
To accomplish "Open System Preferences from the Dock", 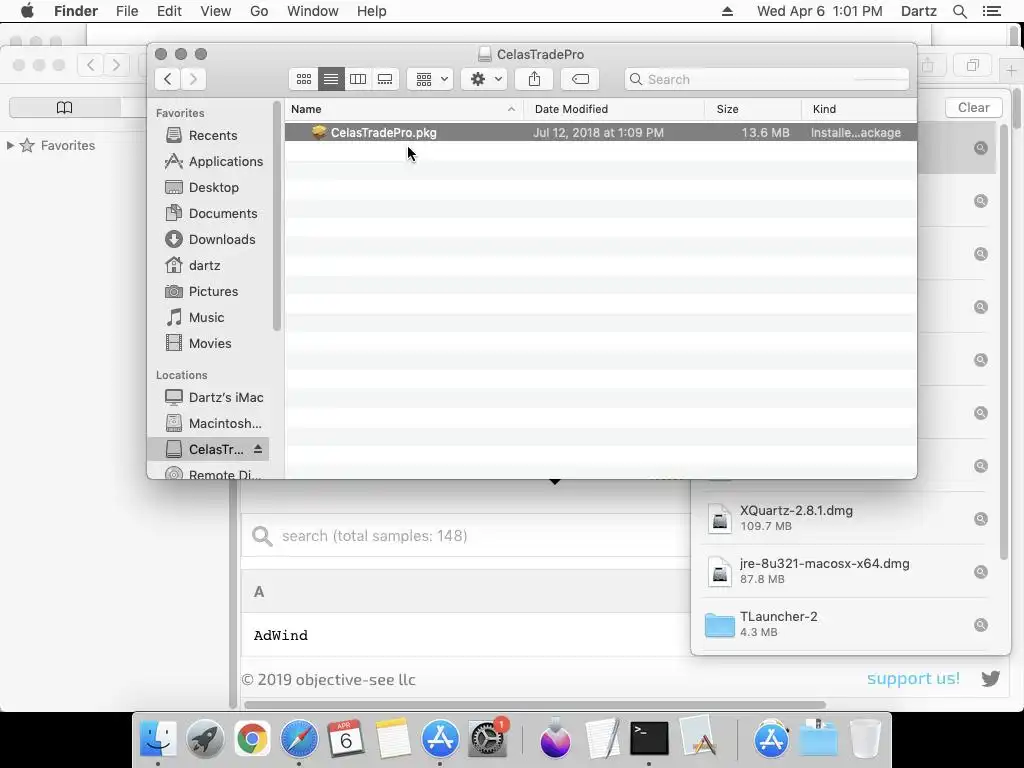I will [x=487, y=739].
